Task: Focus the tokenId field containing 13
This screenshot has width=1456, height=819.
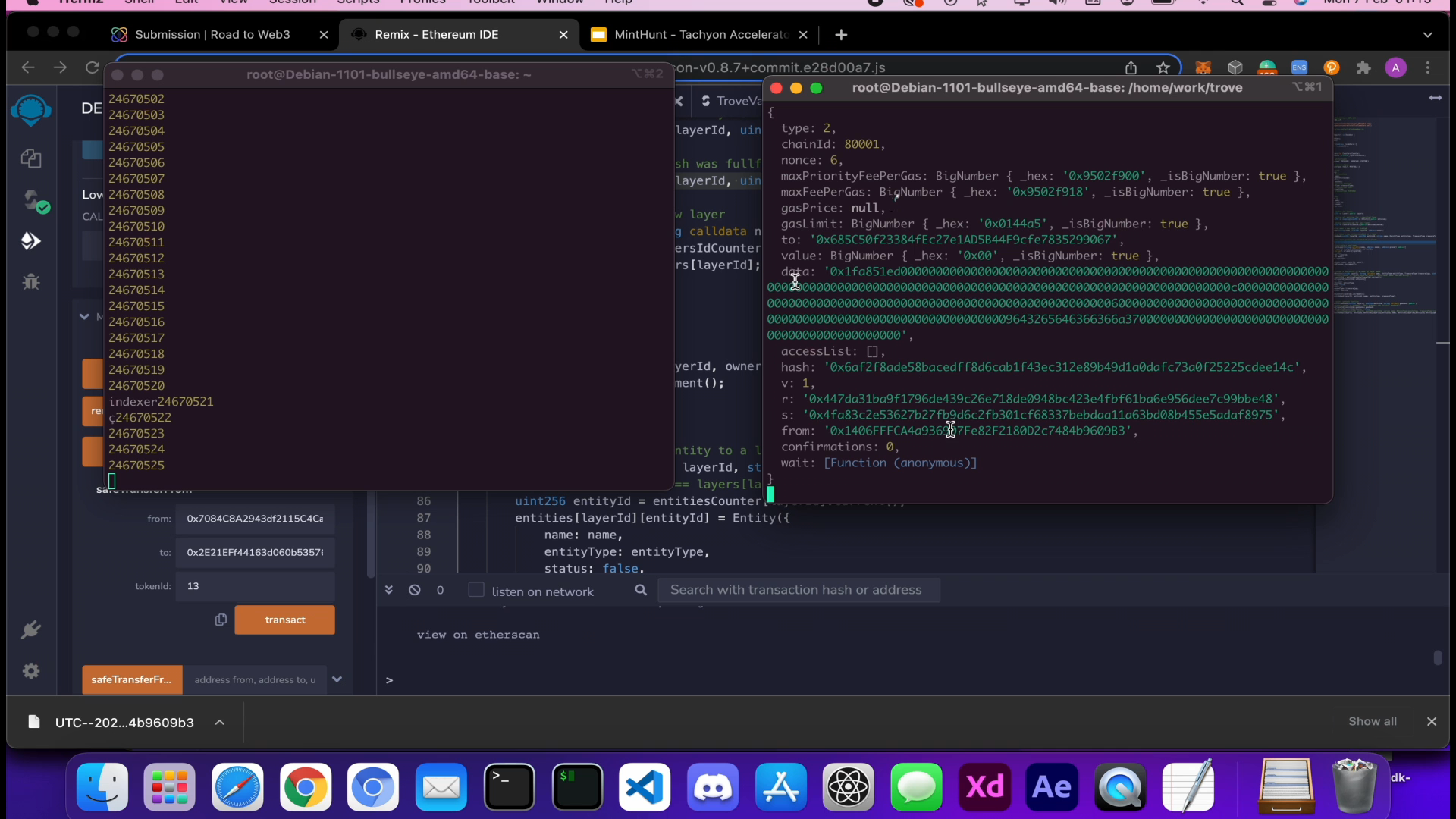Action: tap(255, 585)
